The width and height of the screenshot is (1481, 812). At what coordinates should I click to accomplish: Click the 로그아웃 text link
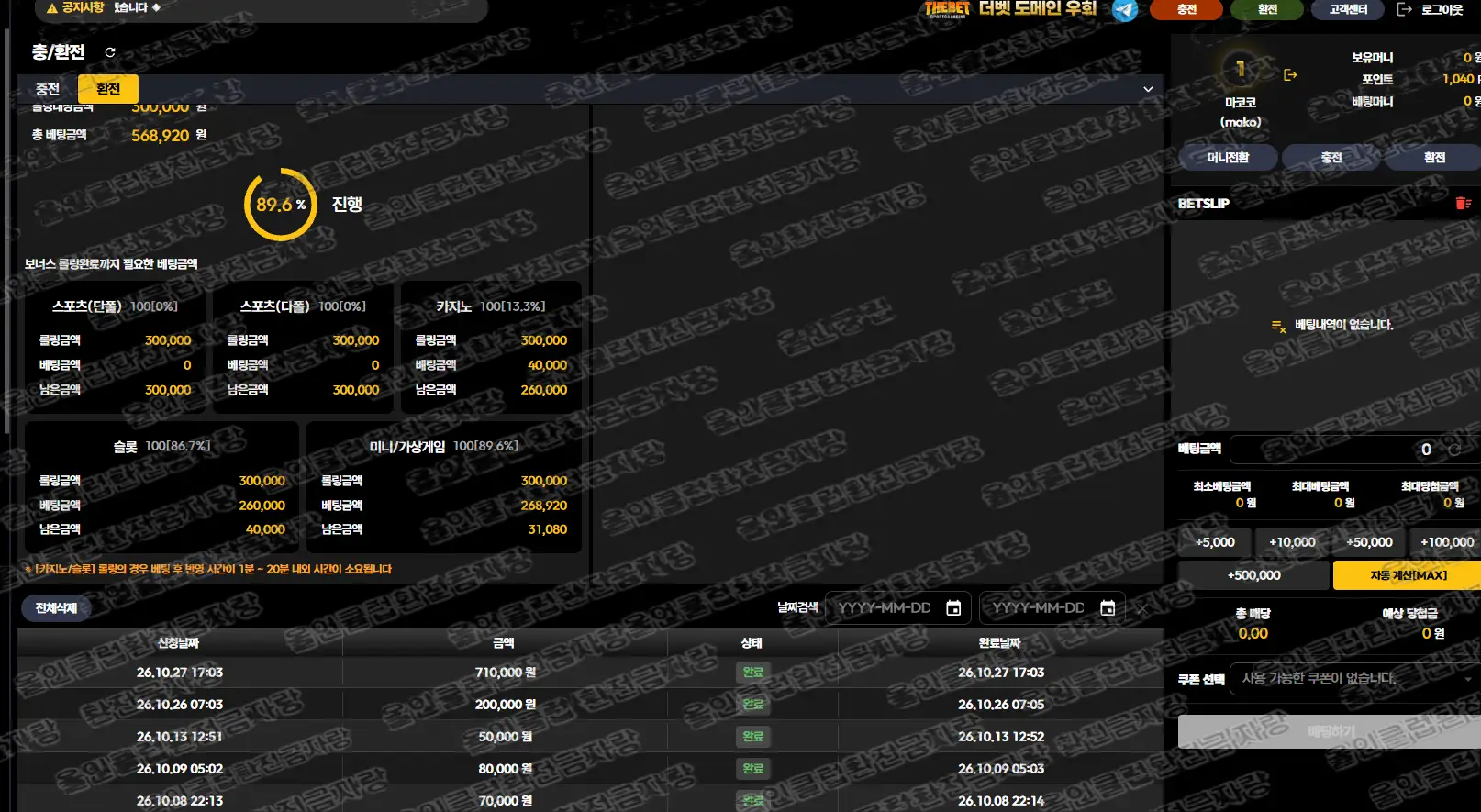tap(1442, 9)
